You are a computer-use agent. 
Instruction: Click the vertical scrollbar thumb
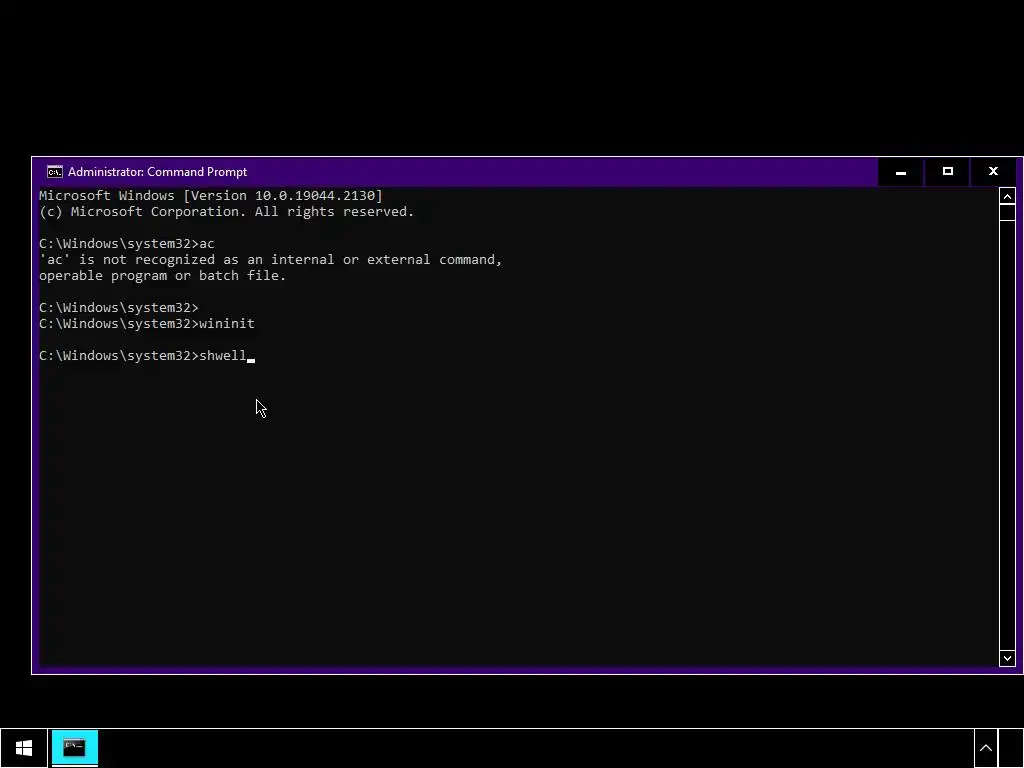[x=1007, y=213]
